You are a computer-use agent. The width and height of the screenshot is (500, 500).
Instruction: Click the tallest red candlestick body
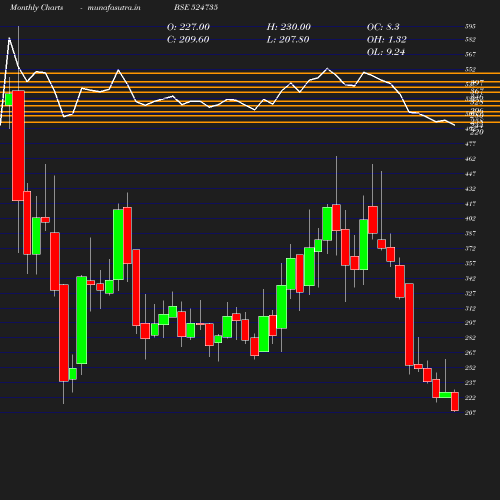[18, 146]
